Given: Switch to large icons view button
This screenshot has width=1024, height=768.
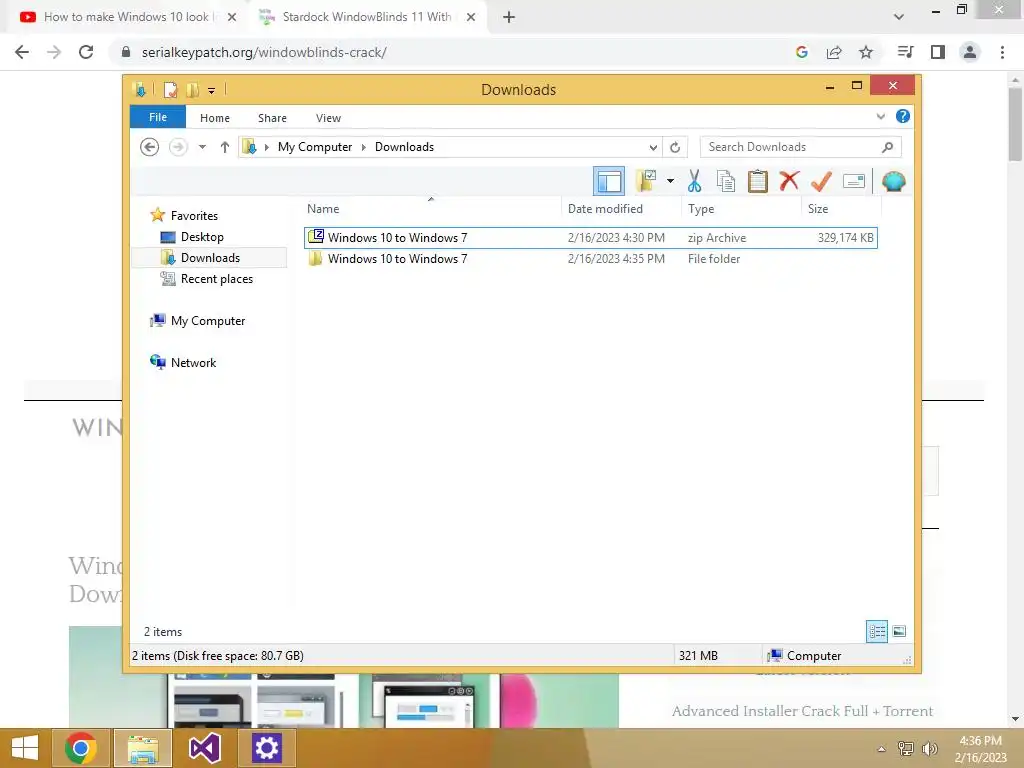Looking at the screenshot, I should (899, 631).
